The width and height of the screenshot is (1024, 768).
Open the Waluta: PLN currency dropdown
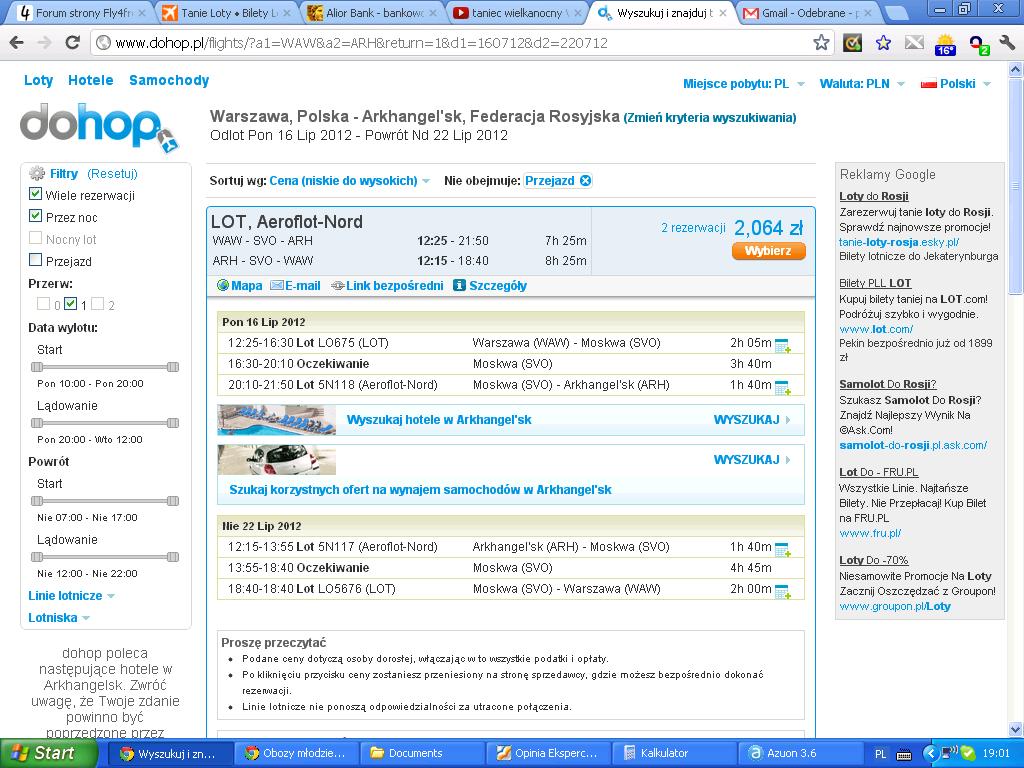[861, 84]
